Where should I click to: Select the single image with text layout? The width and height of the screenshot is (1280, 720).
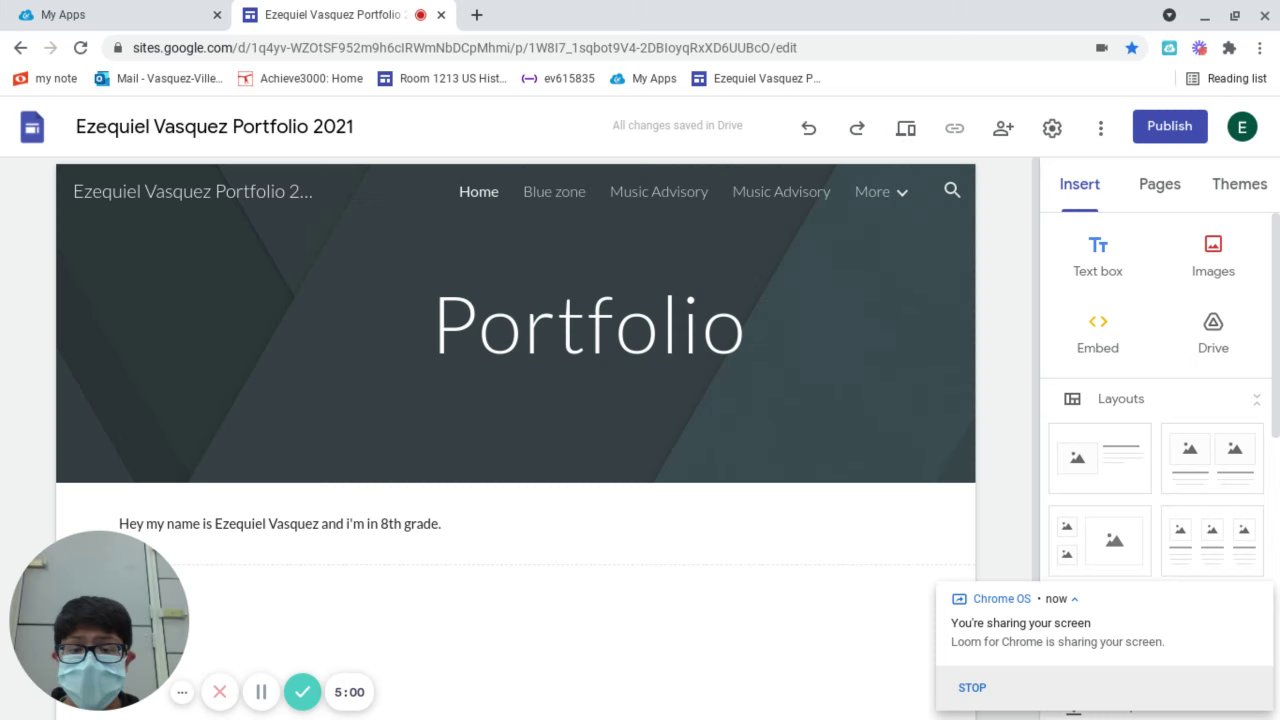[x=1100, y=458]
